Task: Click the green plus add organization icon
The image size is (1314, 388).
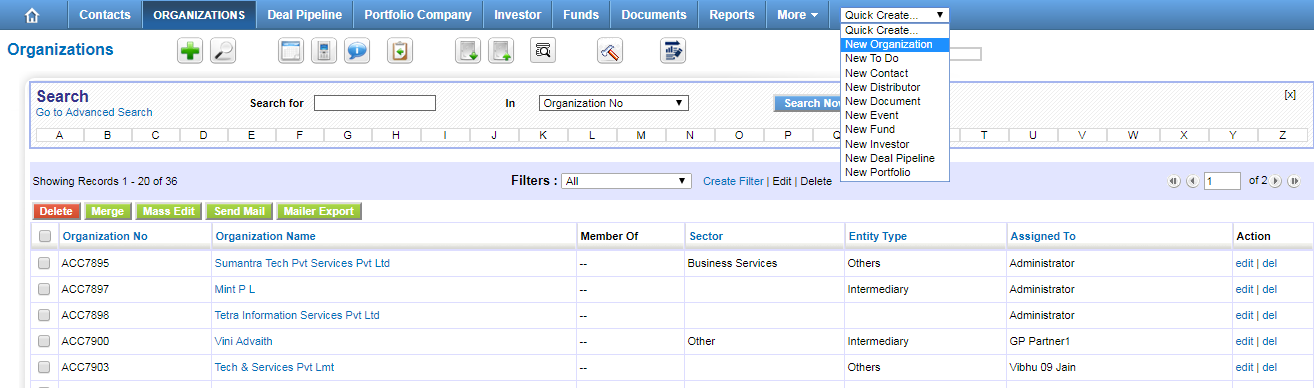Action: 190,51
